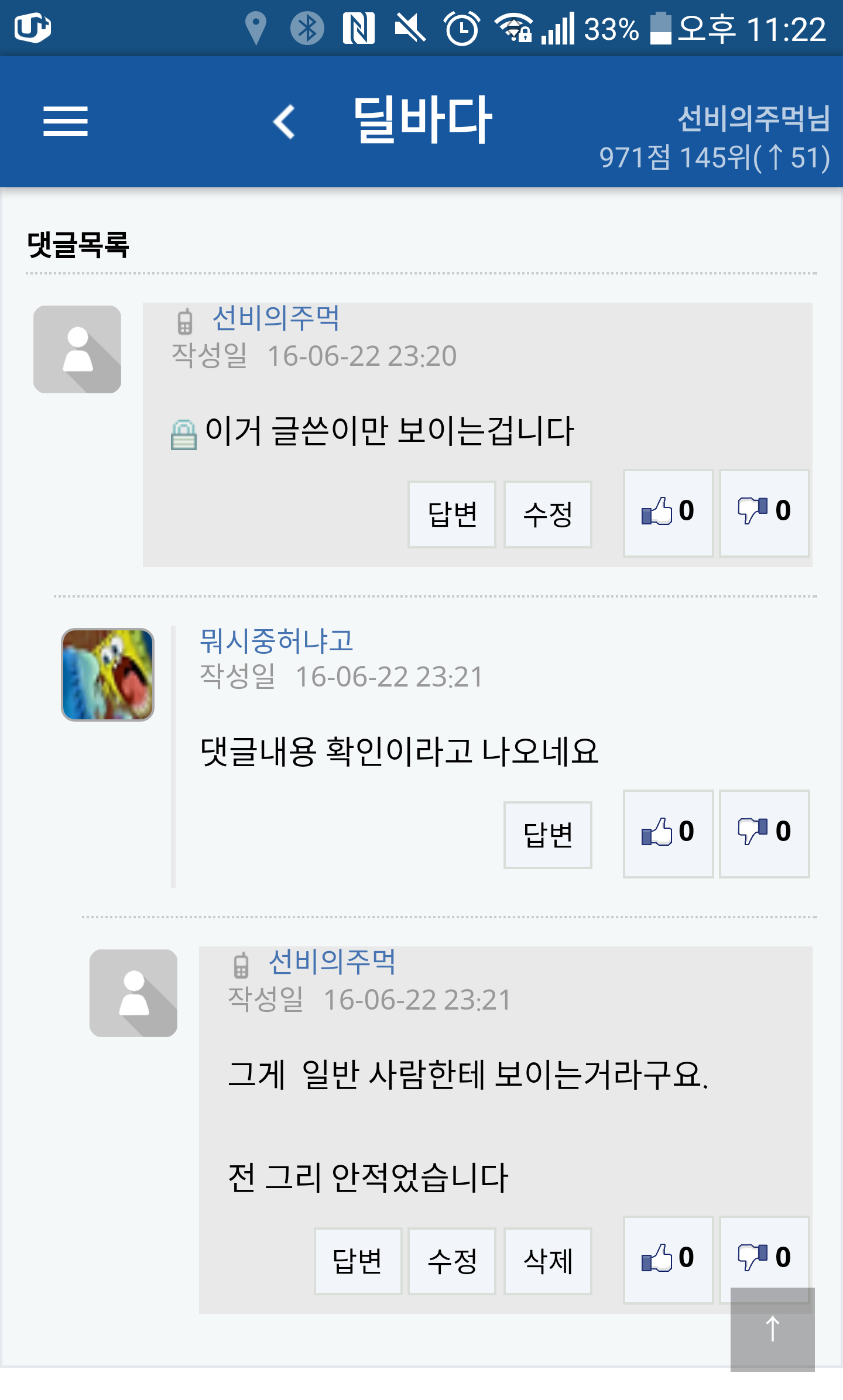Thumbs up 뭐시중허냐고's comment
843x1400 pixels.
click(x=668, y=833)
